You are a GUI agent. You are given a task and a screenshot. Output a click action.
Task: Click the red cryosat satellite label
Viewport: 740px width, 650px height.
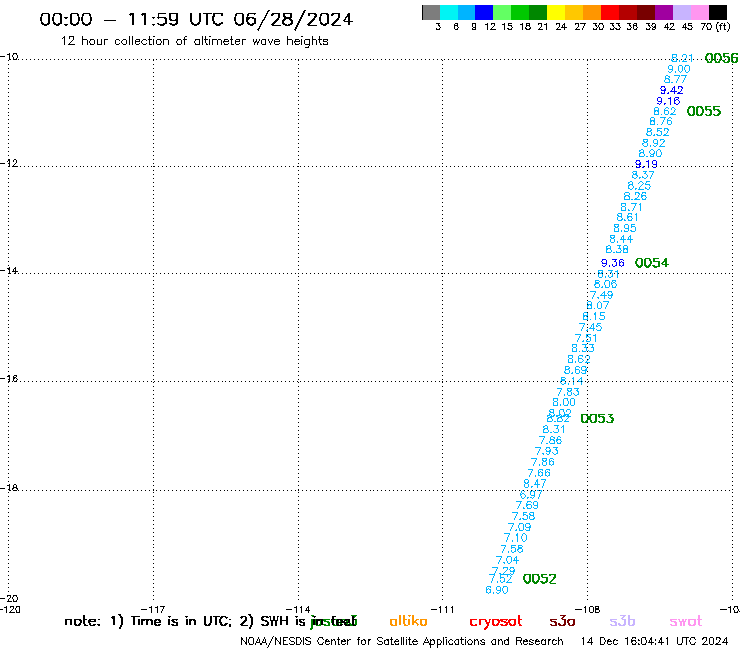[x=496, y=622]
